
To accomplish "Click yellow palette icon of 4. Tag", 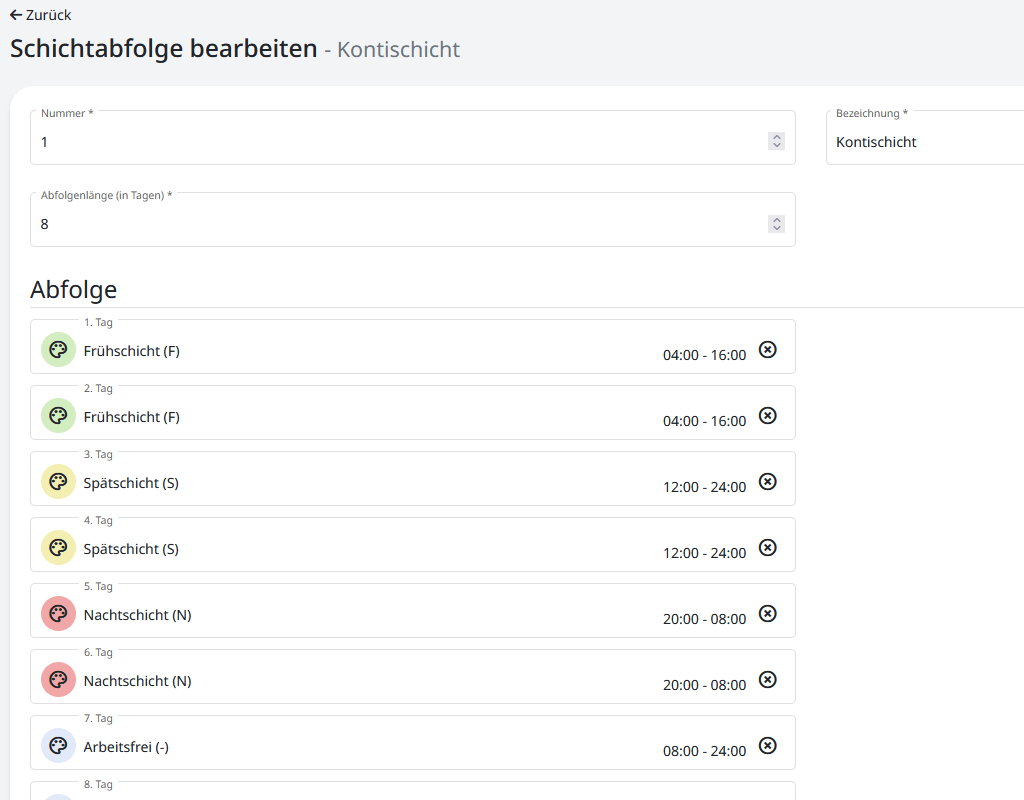I will tap(58, 548).
